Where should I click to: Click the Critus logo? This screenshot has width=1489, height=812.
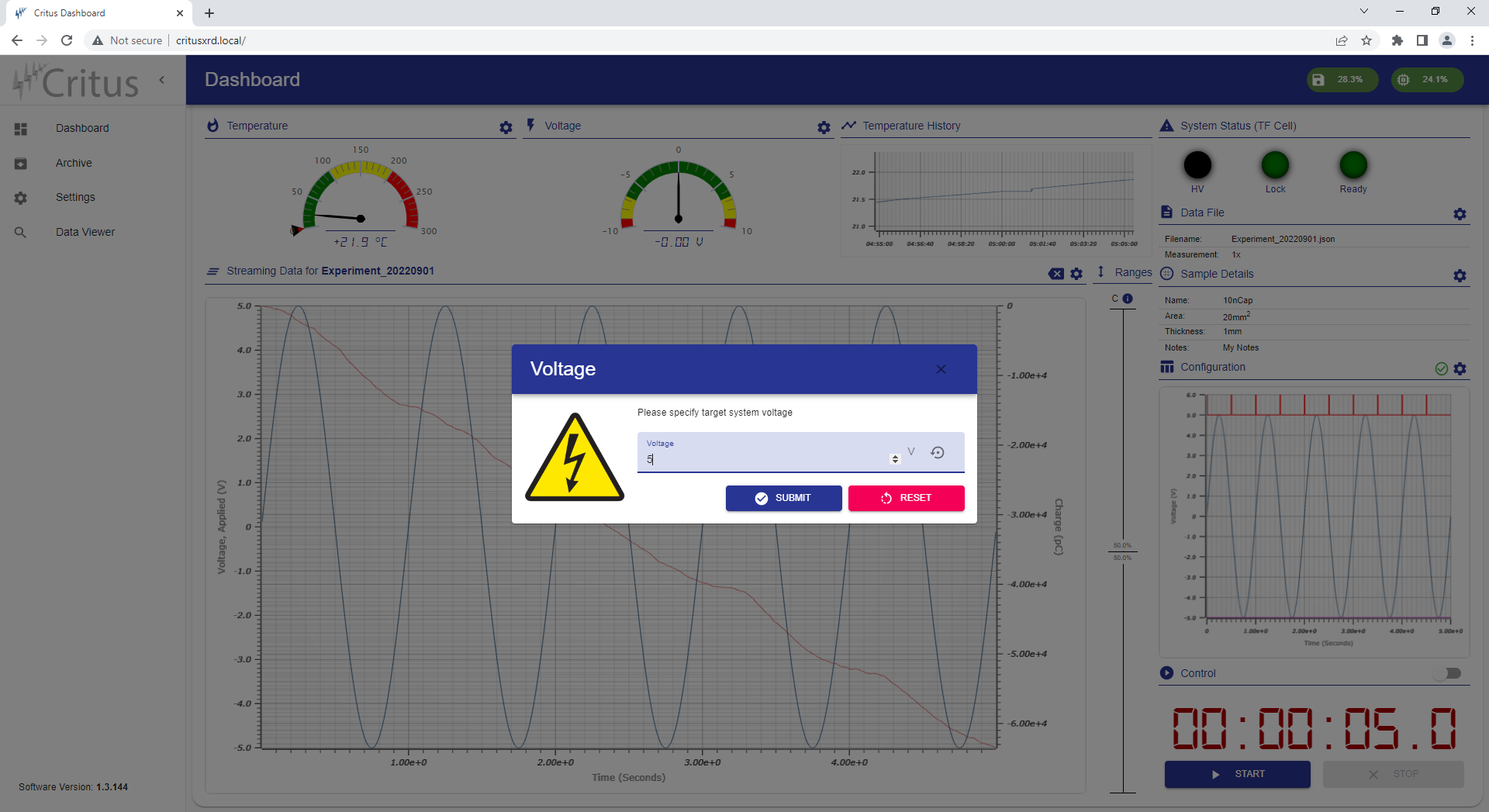(x=76, y=81)
